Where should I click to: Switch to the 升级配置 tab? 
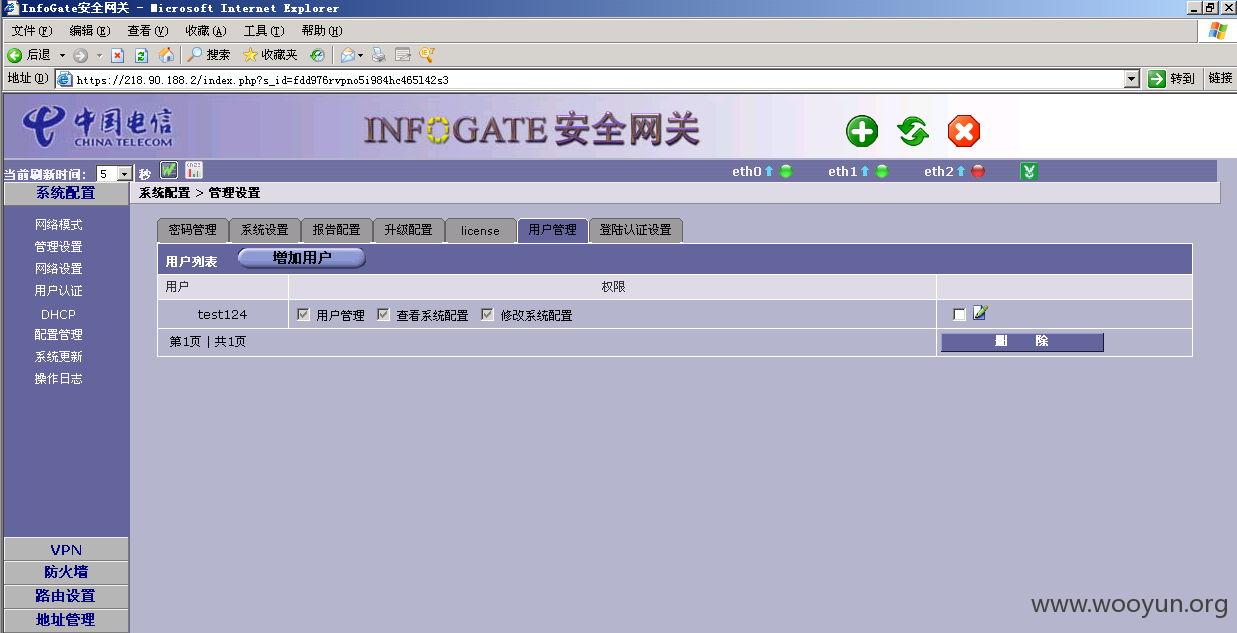pyautogui.click(x=409, y=230)
